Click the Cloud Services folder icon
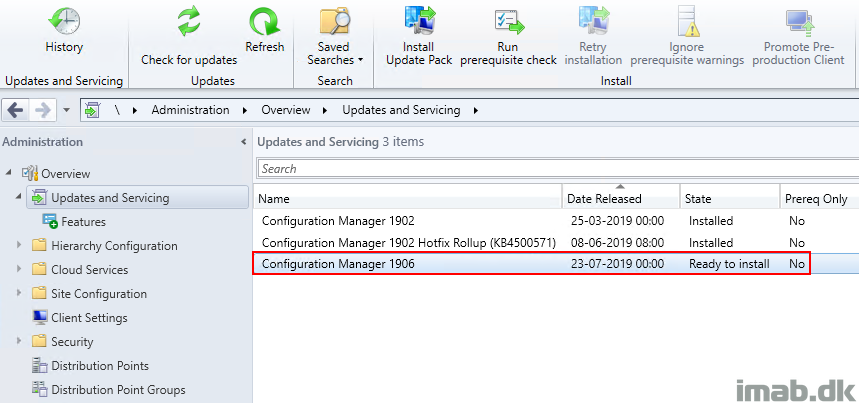This screenshot has height=403, width=859. pyautogui.click(x=39, y=269)
